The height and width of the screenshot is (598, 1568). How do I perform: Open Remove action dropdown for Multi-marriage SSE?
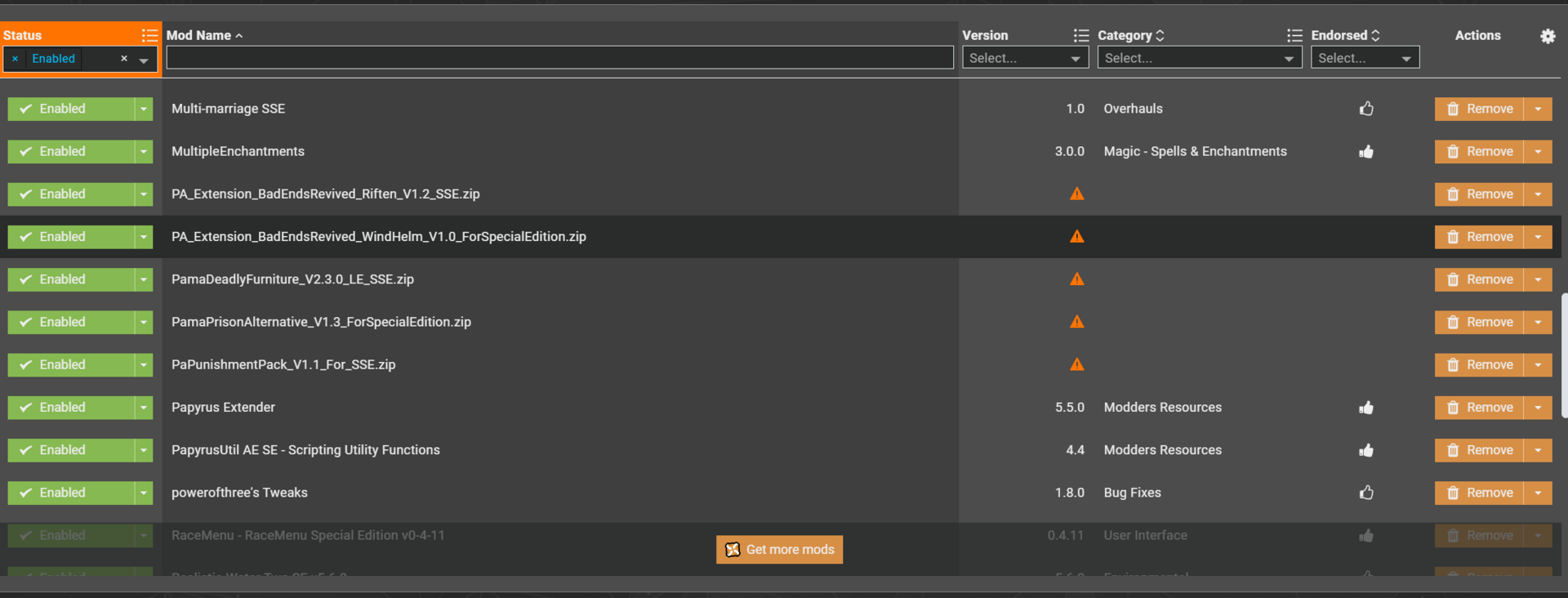(x=1538, y=109)
